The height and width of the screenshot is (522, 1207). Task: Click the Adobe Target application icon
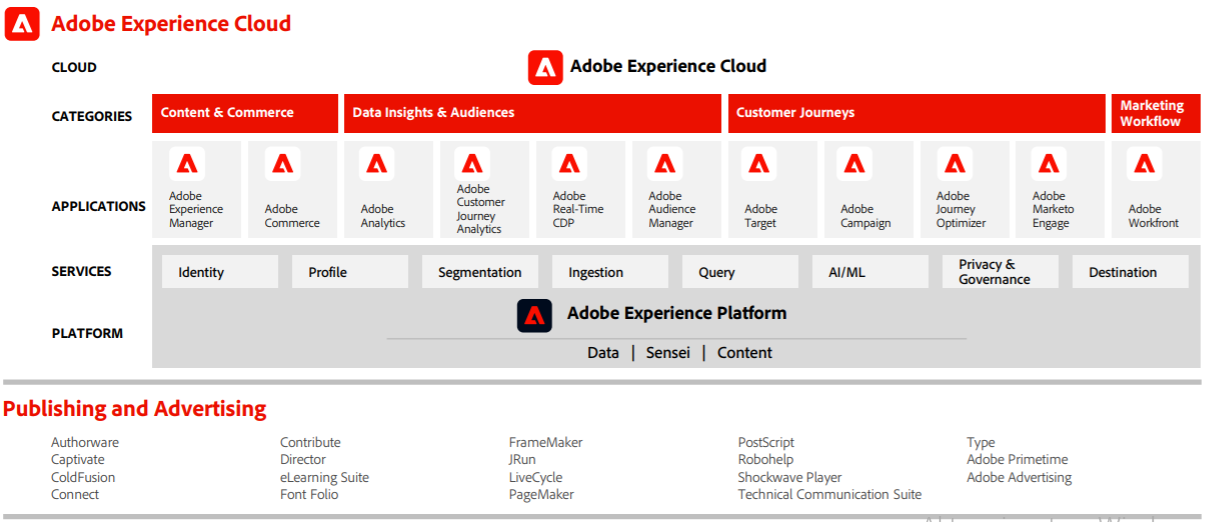click(760, 163)
